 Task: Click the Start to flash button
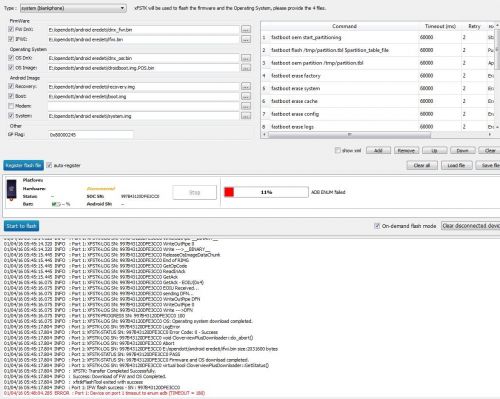click(21, 226)
